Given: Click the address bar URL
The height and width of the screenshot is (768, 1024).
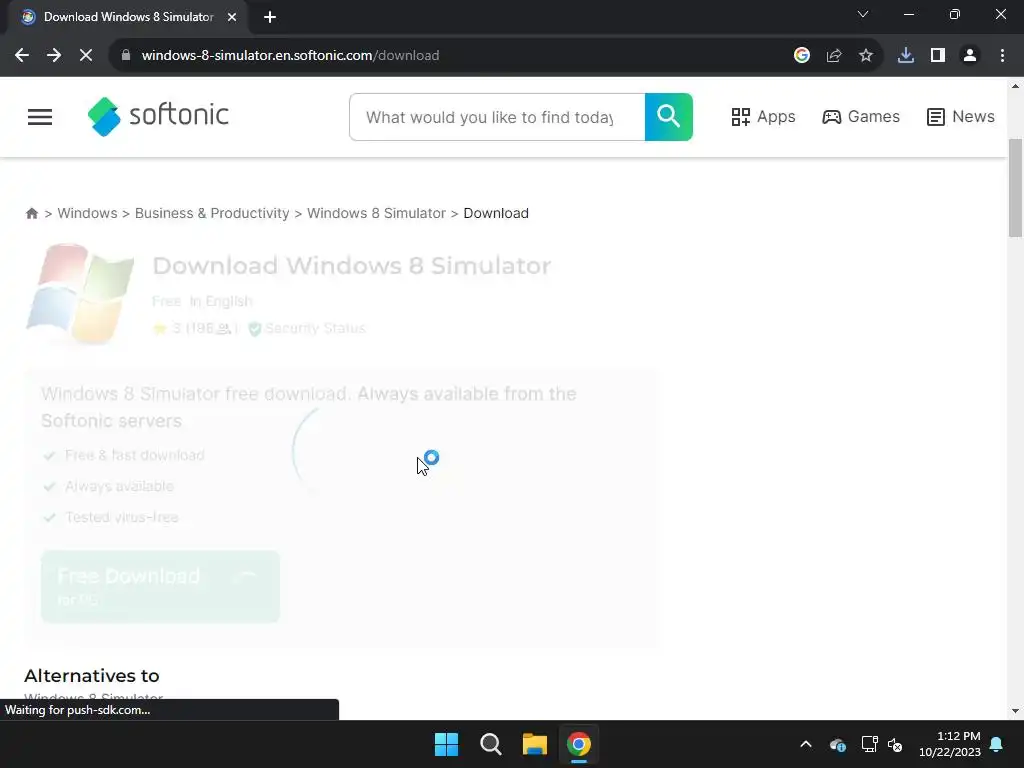Looking at the screenshot, I should (x=291, y=56).
